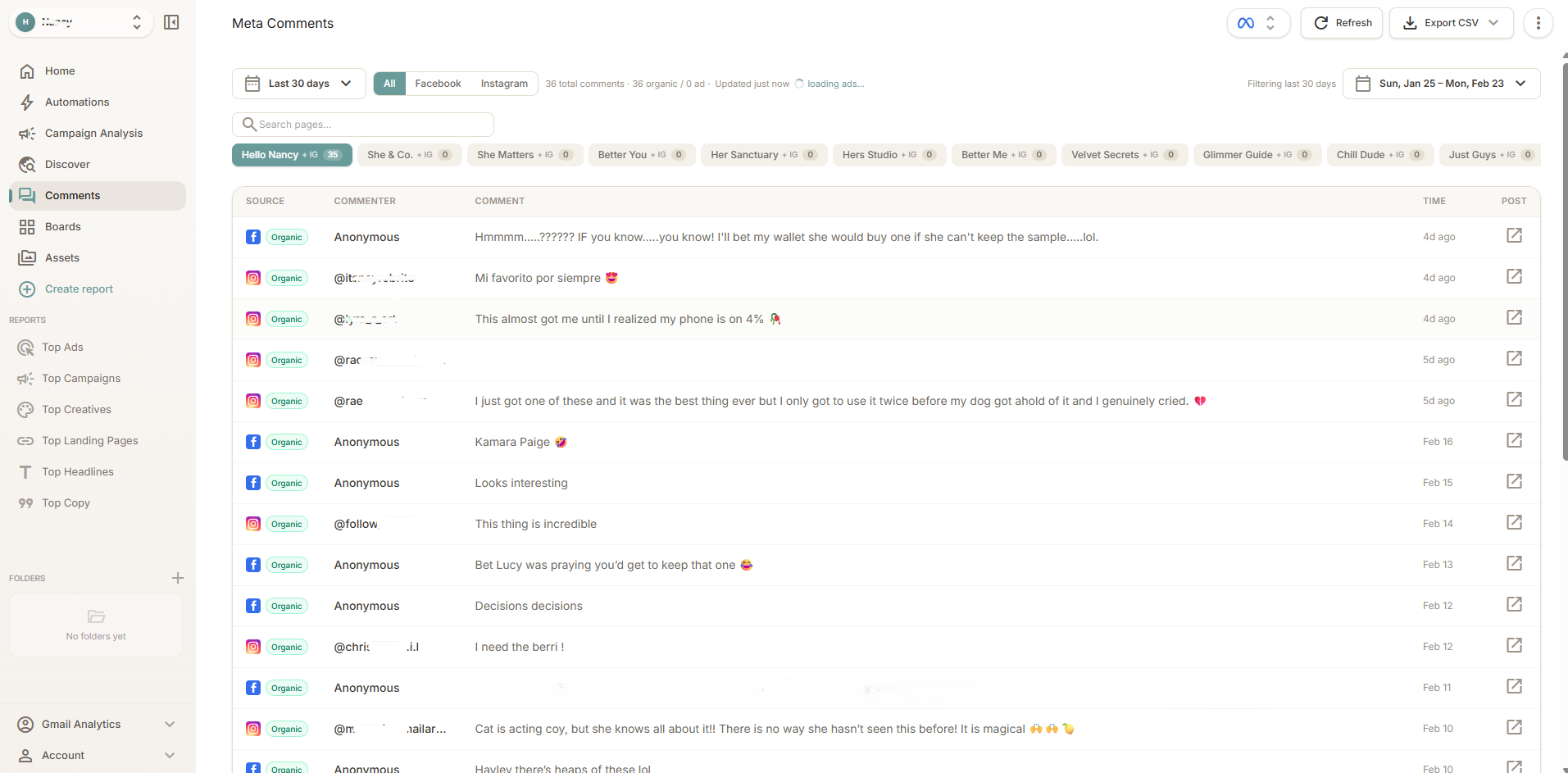Switch to the Instagram tab
1568x773 pixels.
click(x=503, y=83)
